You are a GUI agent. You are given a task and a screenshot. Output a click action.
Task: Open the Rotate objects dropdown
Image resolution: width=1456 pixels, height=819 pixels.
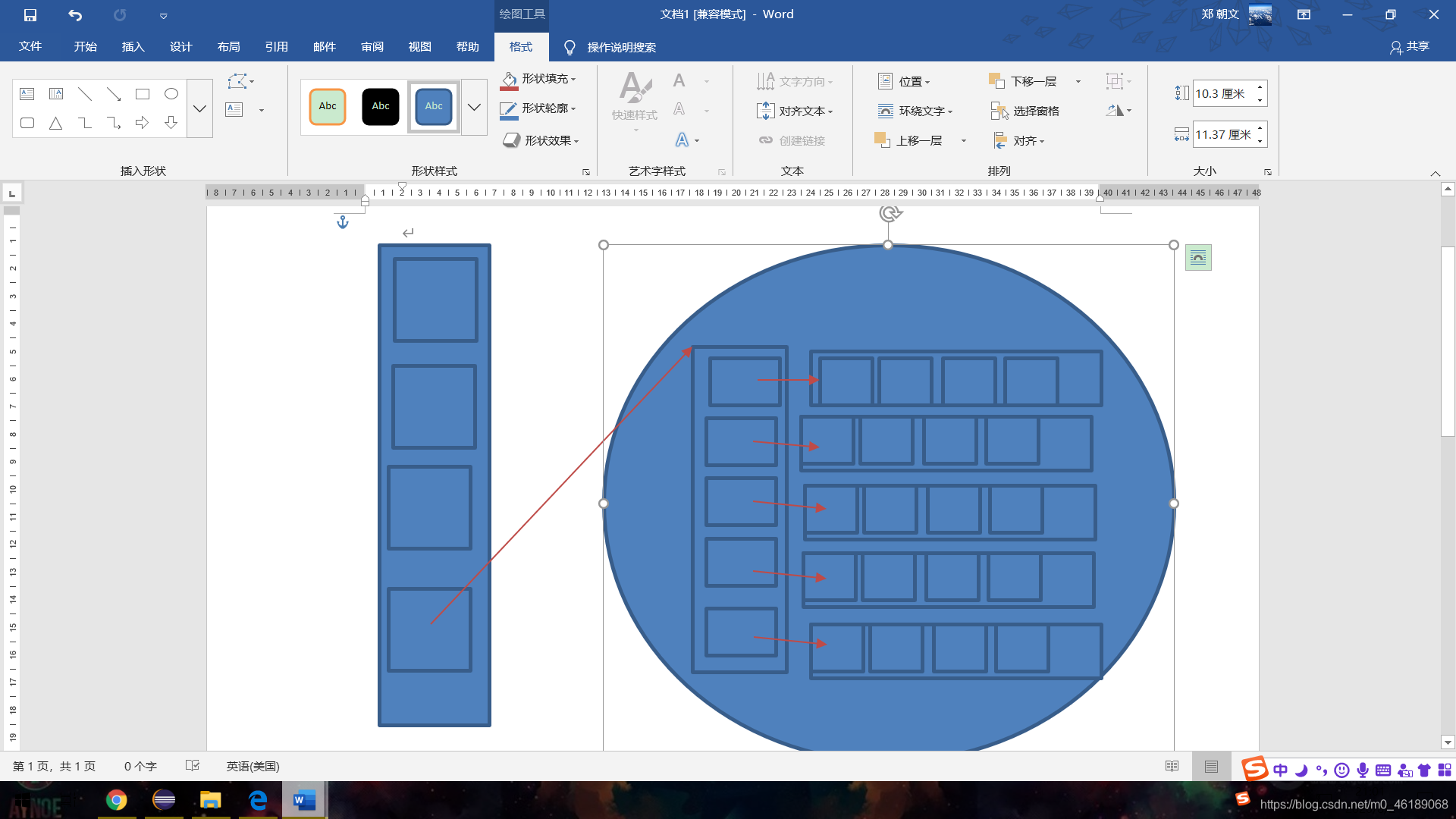1119,111
